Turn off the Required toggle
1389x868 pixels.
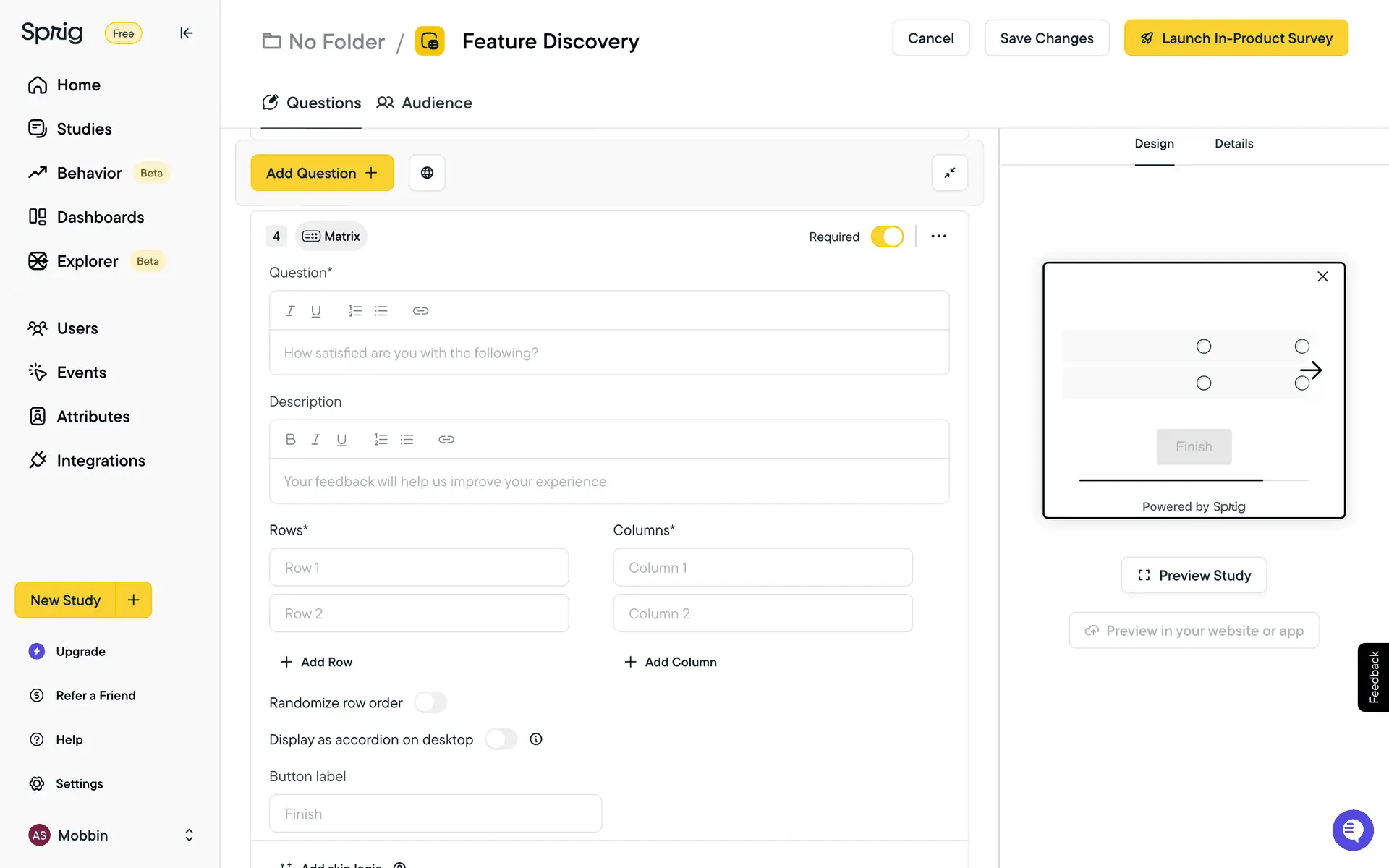887,237
